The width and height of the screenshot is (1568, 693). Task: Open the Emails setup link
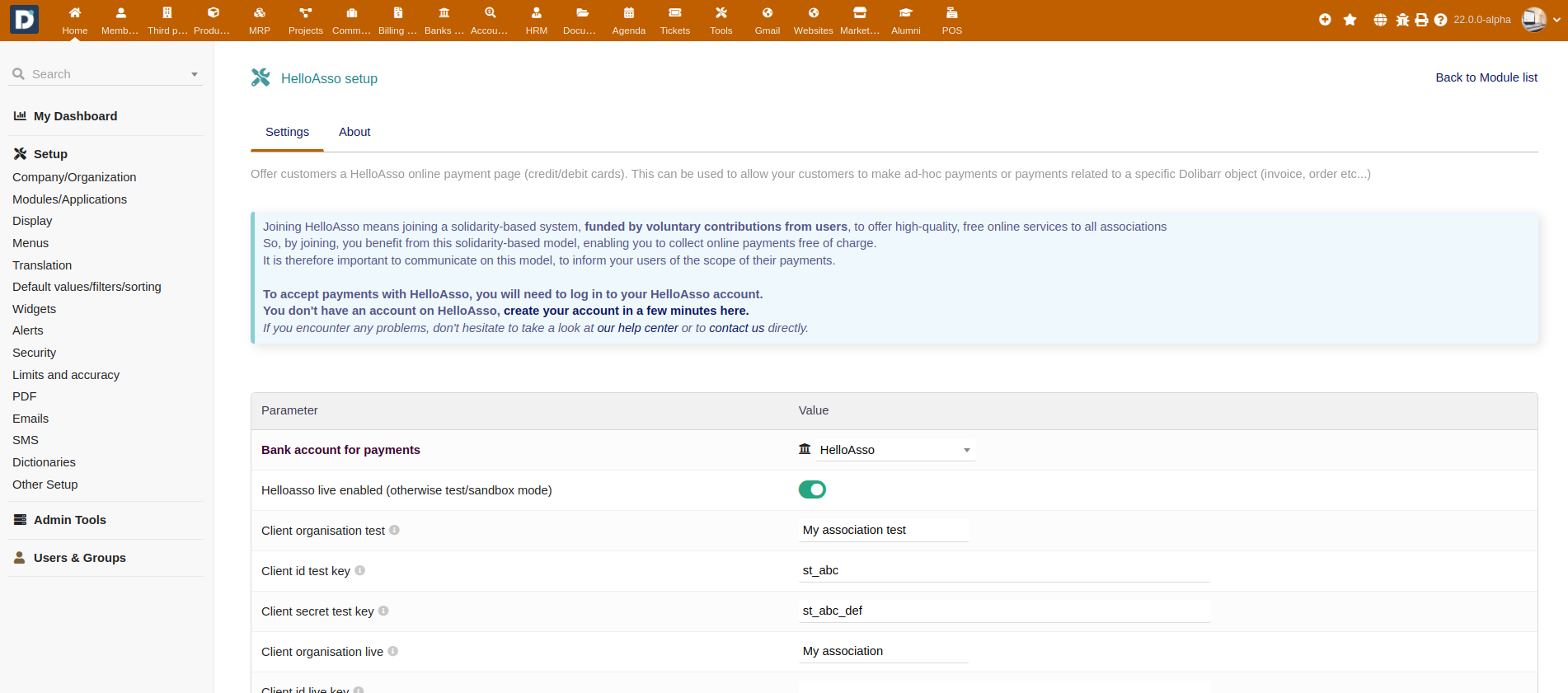31,419
